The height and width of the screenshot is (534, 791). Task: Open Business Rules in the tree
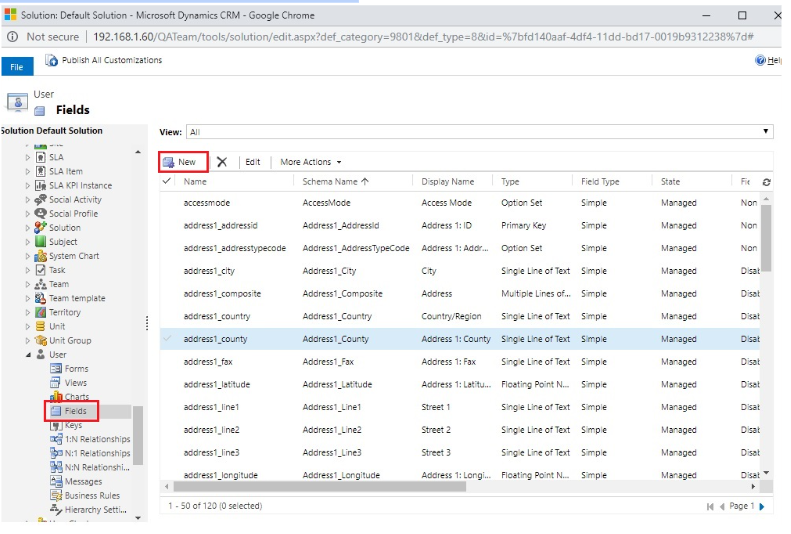click(x=92, y=495)
